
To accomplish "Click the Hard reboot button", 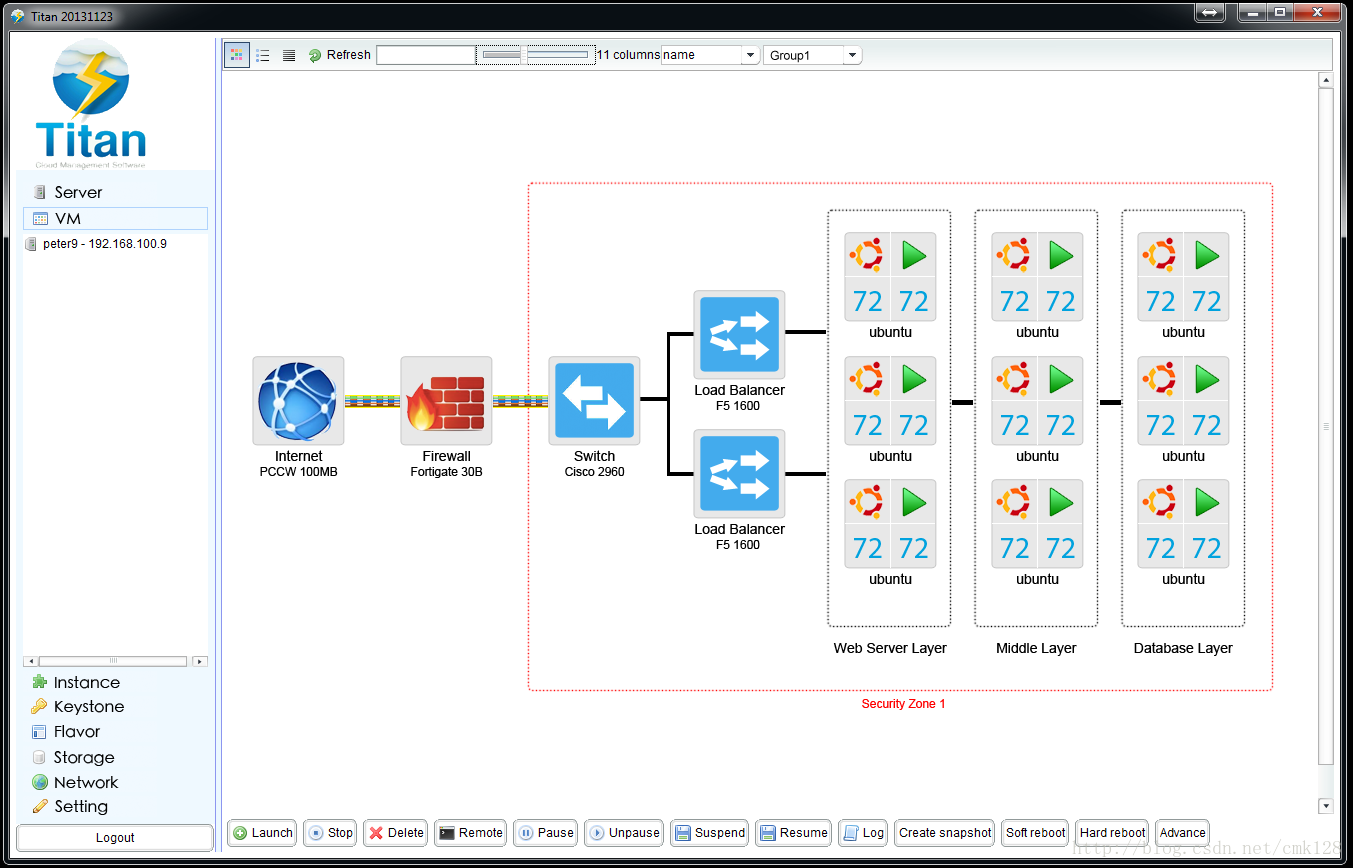I will 1112,833.
